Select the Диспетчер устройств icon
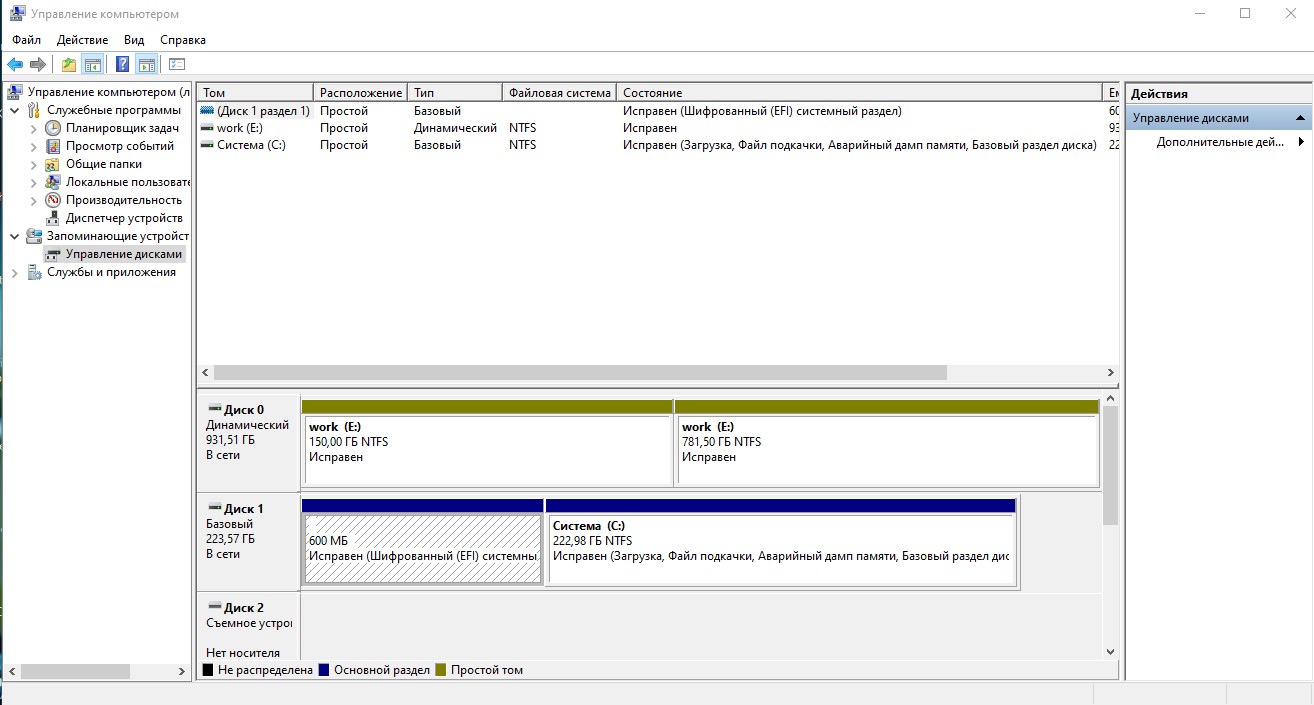 coord(53,218)
